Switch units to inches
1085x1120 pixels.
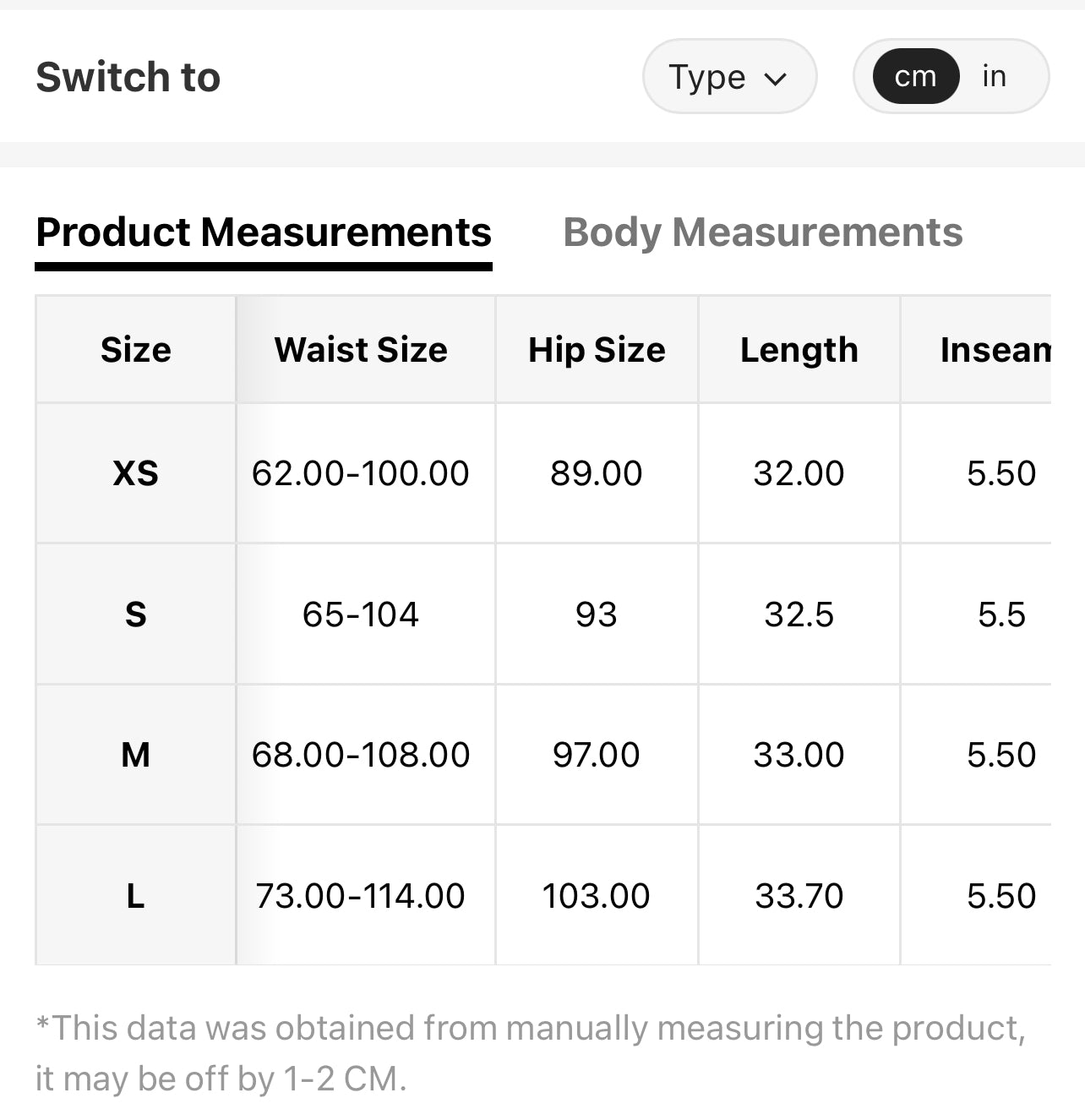(x=994, y=77)
